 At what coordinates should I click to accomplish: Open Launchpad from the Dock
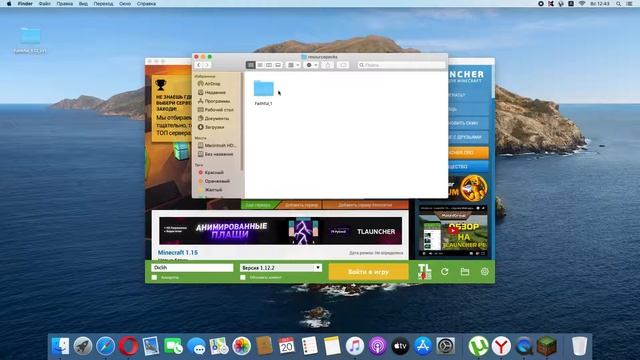click(x=83, y=346)
